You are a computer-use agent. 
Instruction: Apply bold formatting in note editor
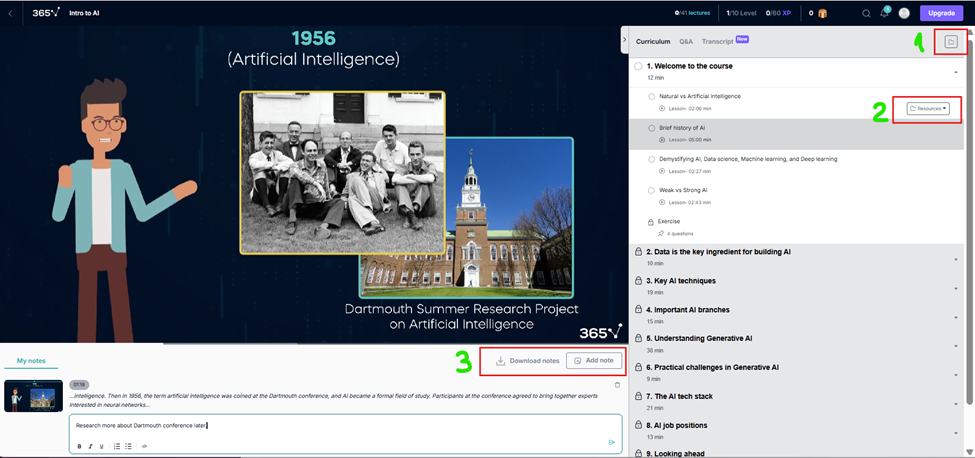point(80,446)
